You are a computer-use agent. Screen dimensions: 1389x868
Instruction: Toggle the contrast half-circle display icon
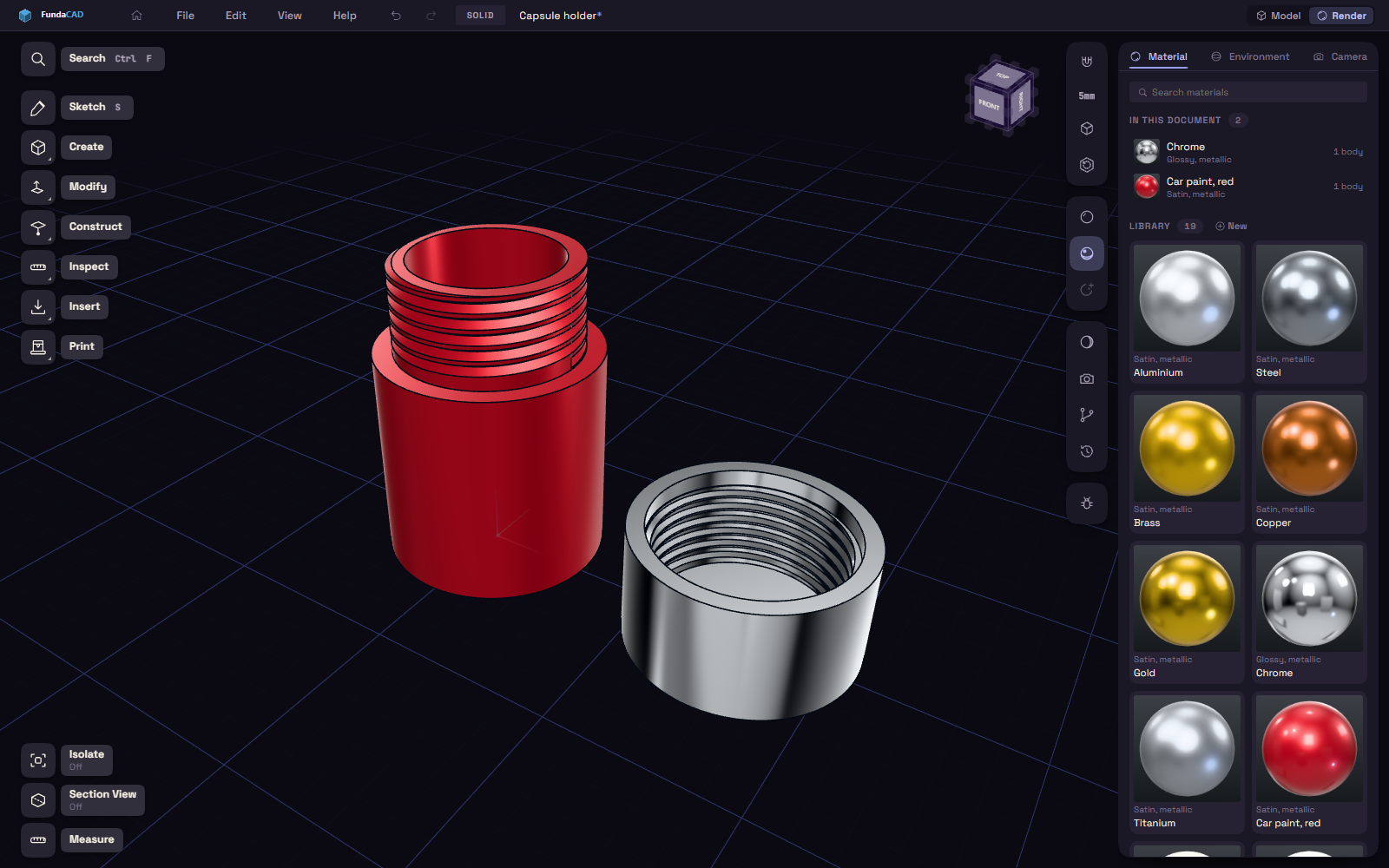(x=1087, y=342)
